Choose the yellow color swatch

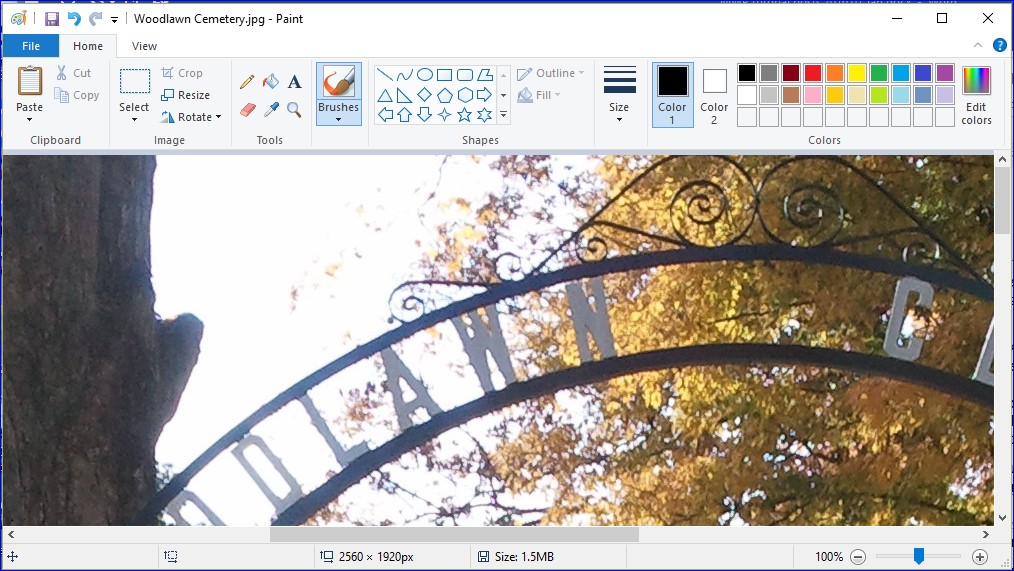tap(857, 73)
